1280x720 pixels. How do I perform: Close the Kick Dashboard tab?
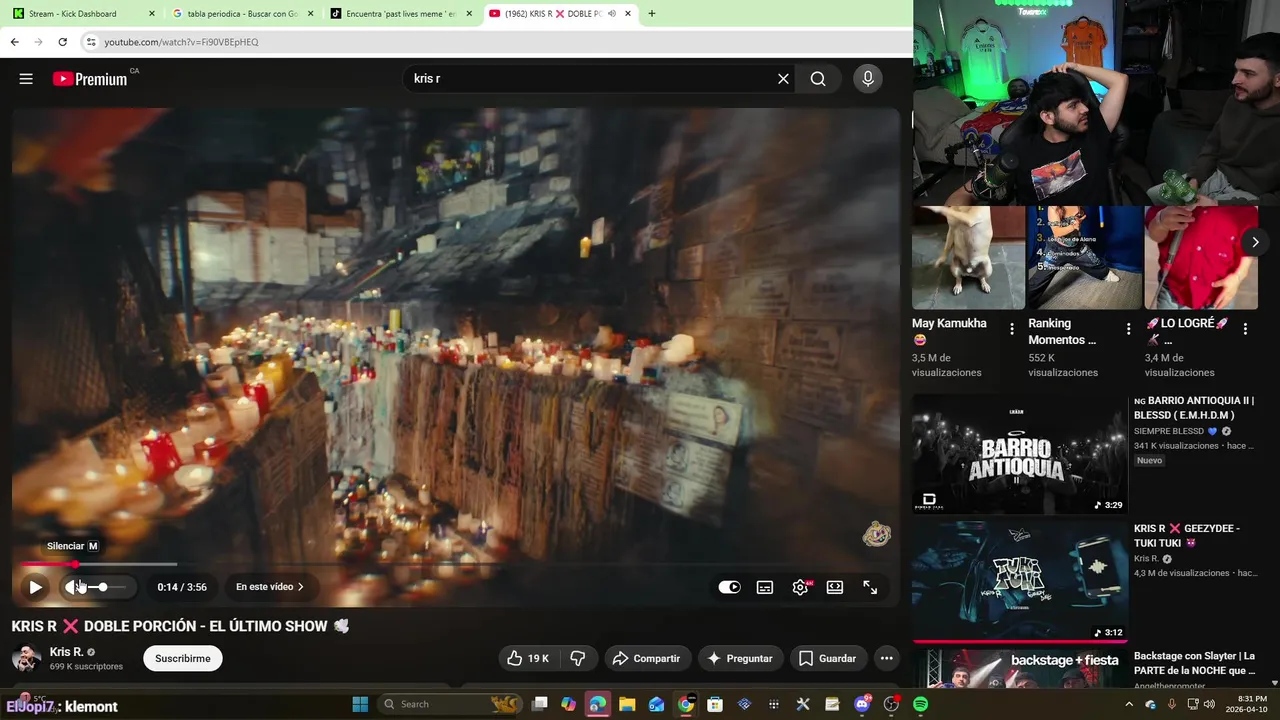(152, 14)
